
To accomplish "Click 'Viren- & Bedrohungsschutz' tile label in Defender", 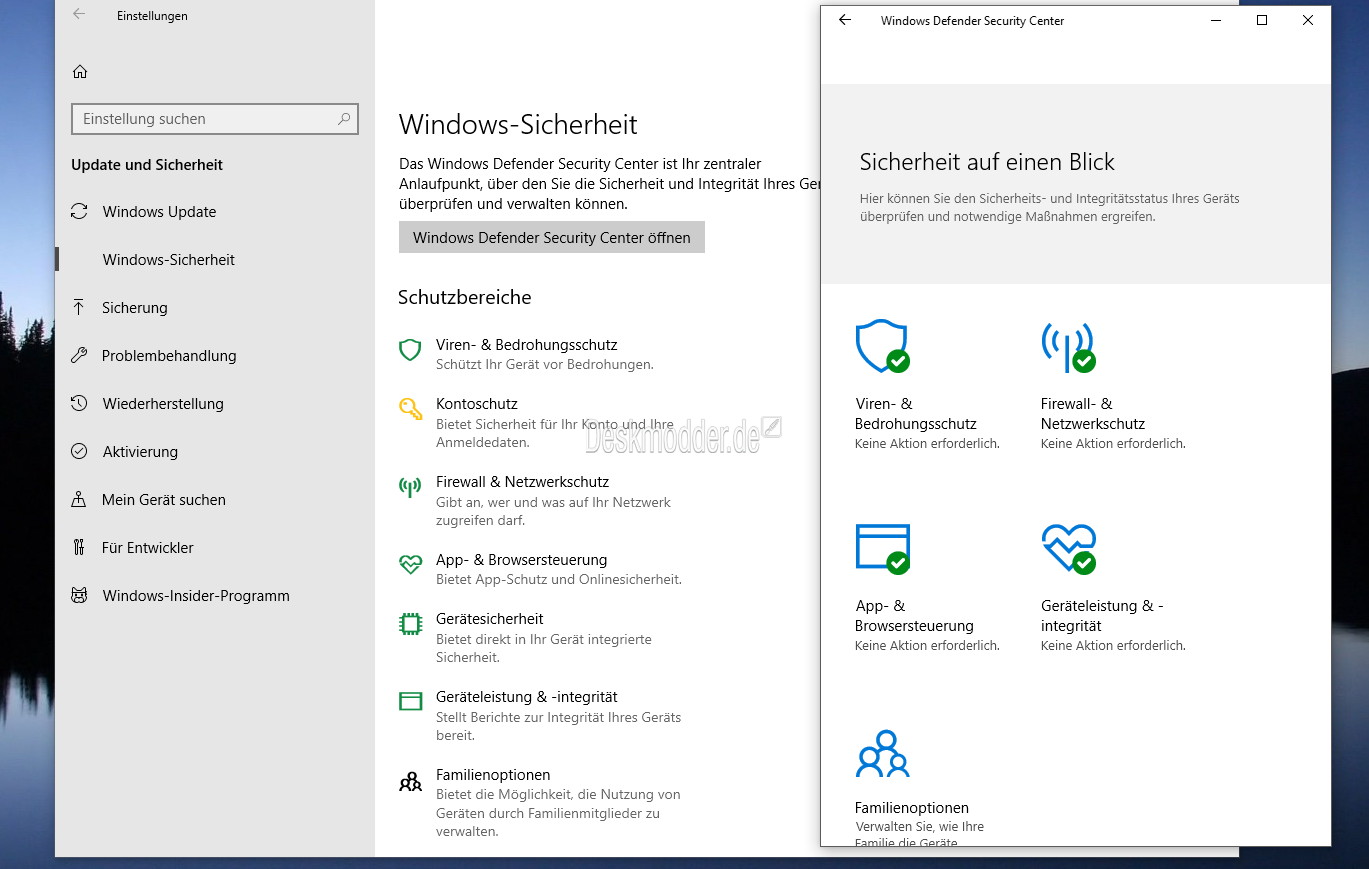I will click(x=915, y=413).
